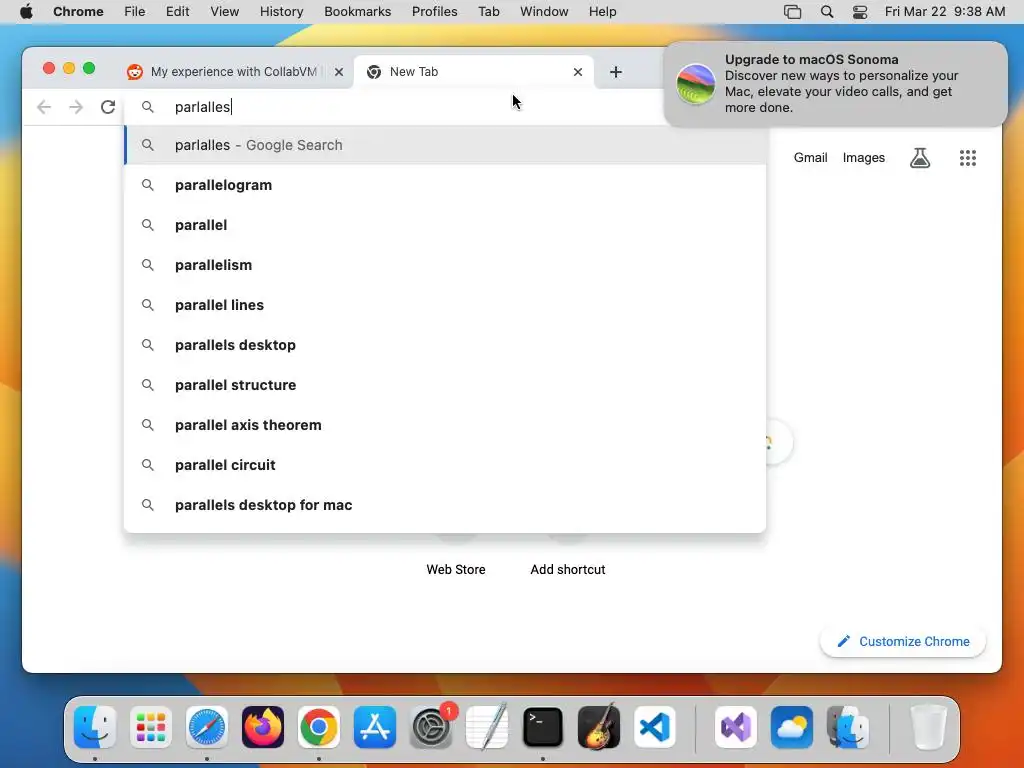Switch to My experience with CollabVM tab
The height and width of the screenshot is (768, 1024).
coord(225,72)
